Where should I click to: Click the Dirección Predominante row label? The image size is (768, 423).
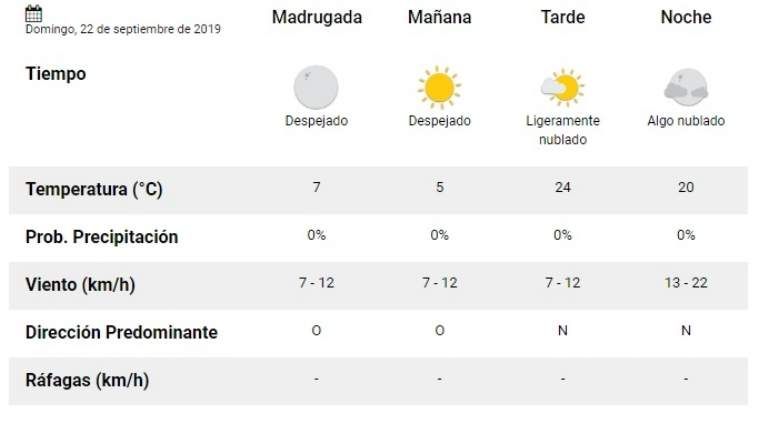click(121, 332)
